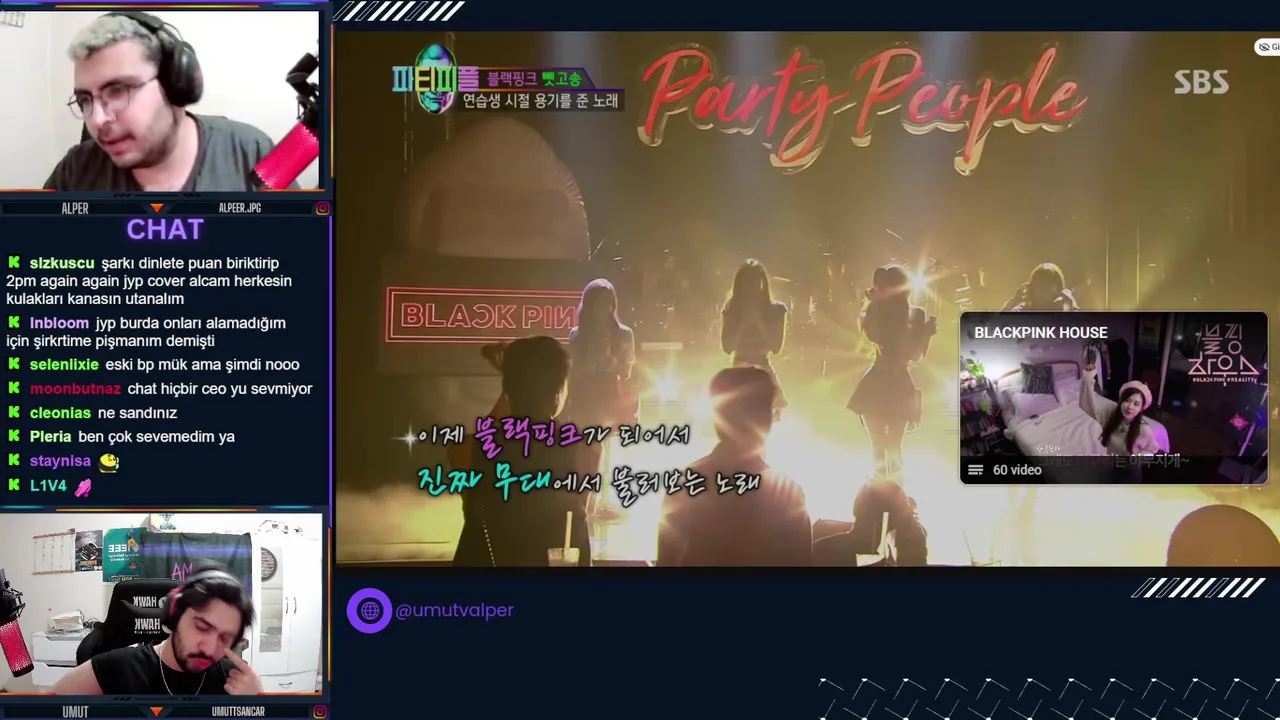Click the Instagram icon beside ALPEER.JPG
The width and height of the screenshot is (1280, 720).
point(322,208)
